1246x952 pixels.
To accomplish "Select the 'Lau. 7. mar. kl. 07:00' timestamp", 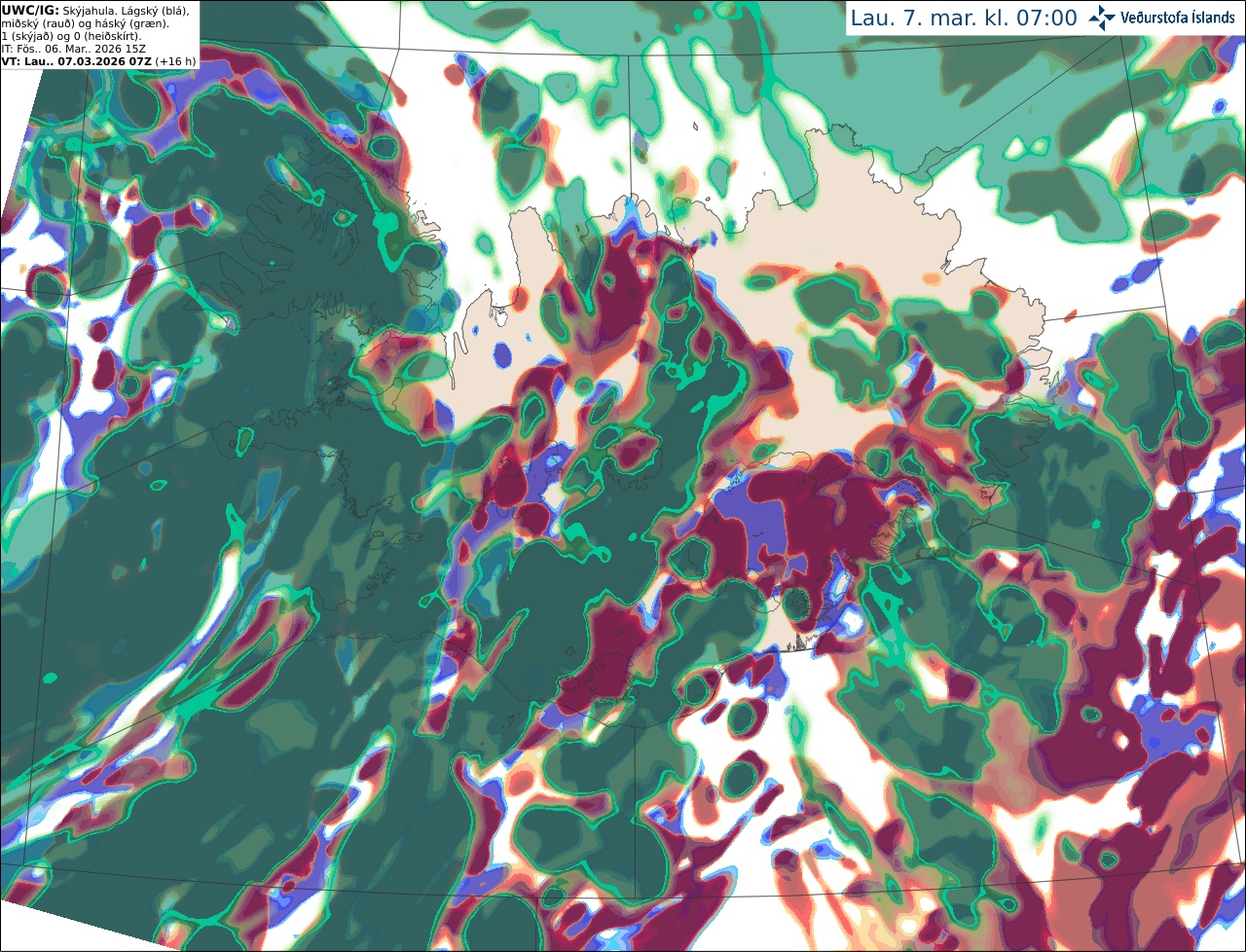I will pyautogui.click(x=963, y=18).
